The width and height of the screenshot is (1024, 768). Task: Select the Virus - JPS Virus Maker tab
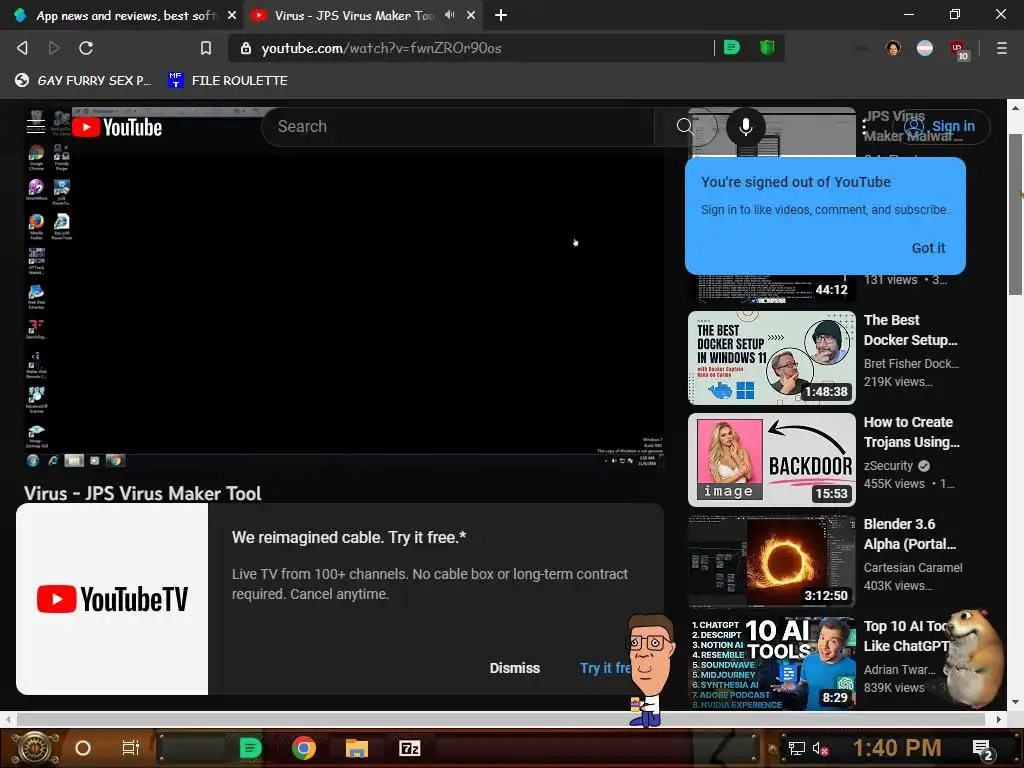click(x=353, y=15)
